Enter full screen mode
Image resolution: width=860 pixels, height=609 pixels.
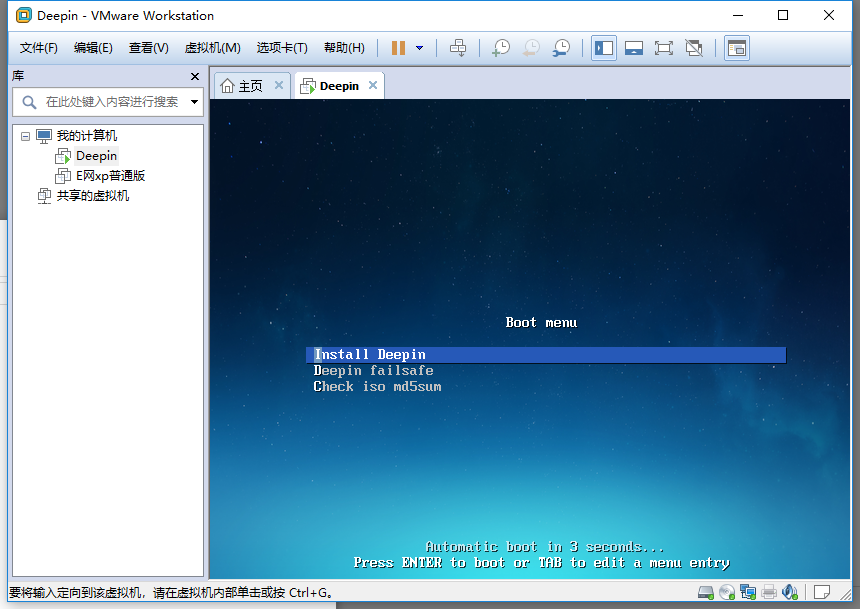coord(664,48)
